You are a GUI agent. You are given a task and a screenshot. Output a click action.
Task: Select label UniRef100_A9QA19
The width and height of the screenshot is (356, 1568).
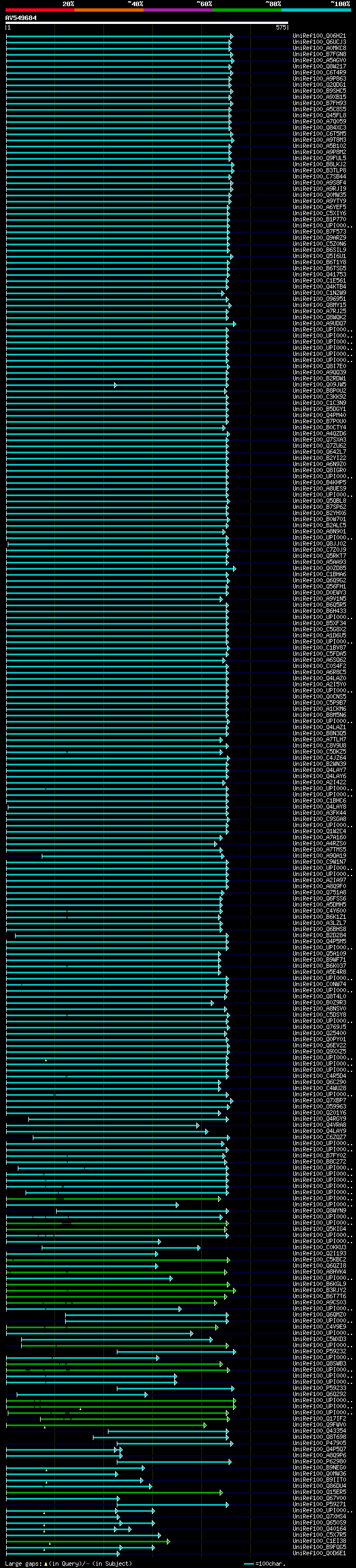tap(319, 855)
